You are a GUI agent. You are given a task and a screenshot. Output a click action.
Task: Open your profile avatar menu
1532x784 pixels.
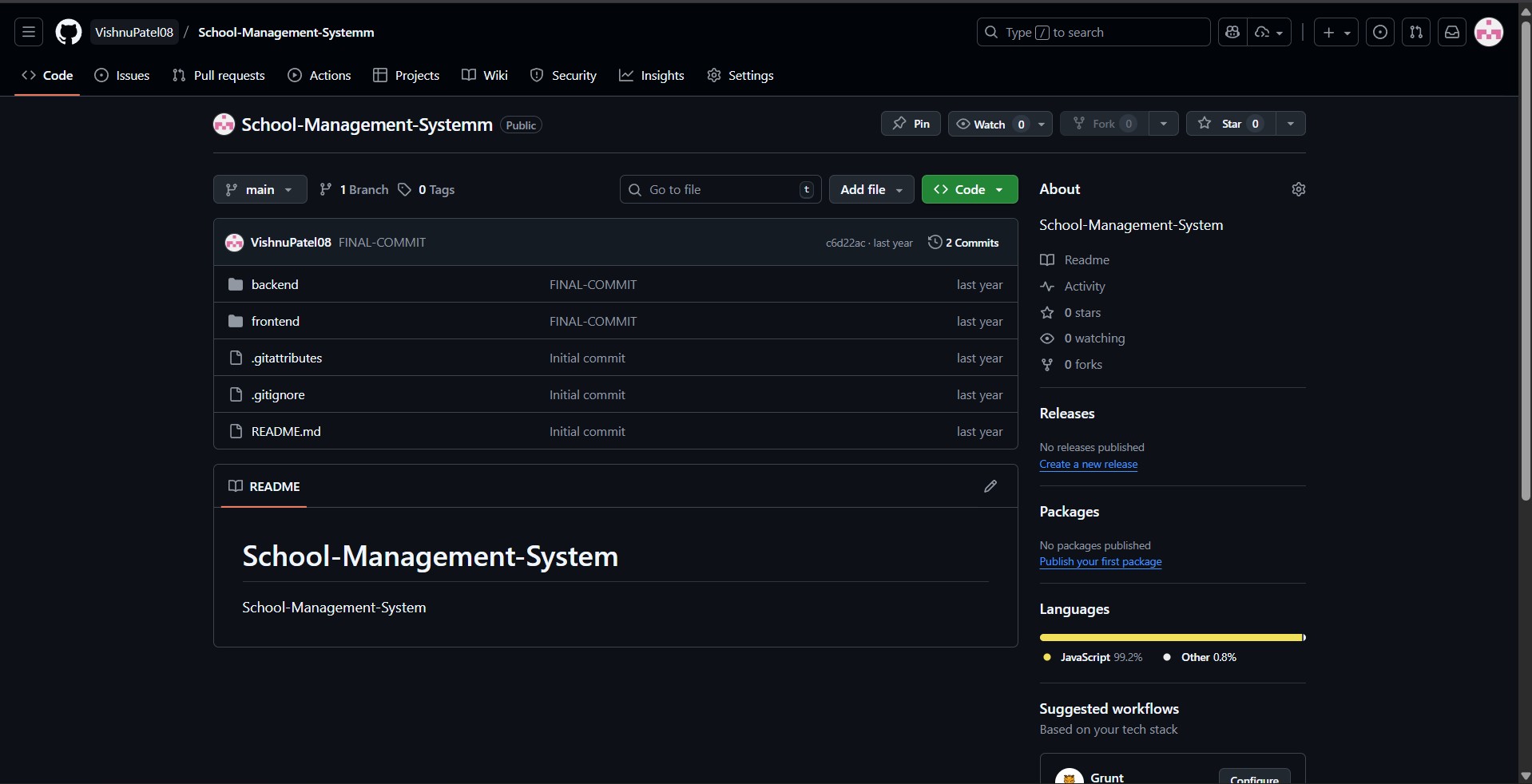tap(1490, 32)
